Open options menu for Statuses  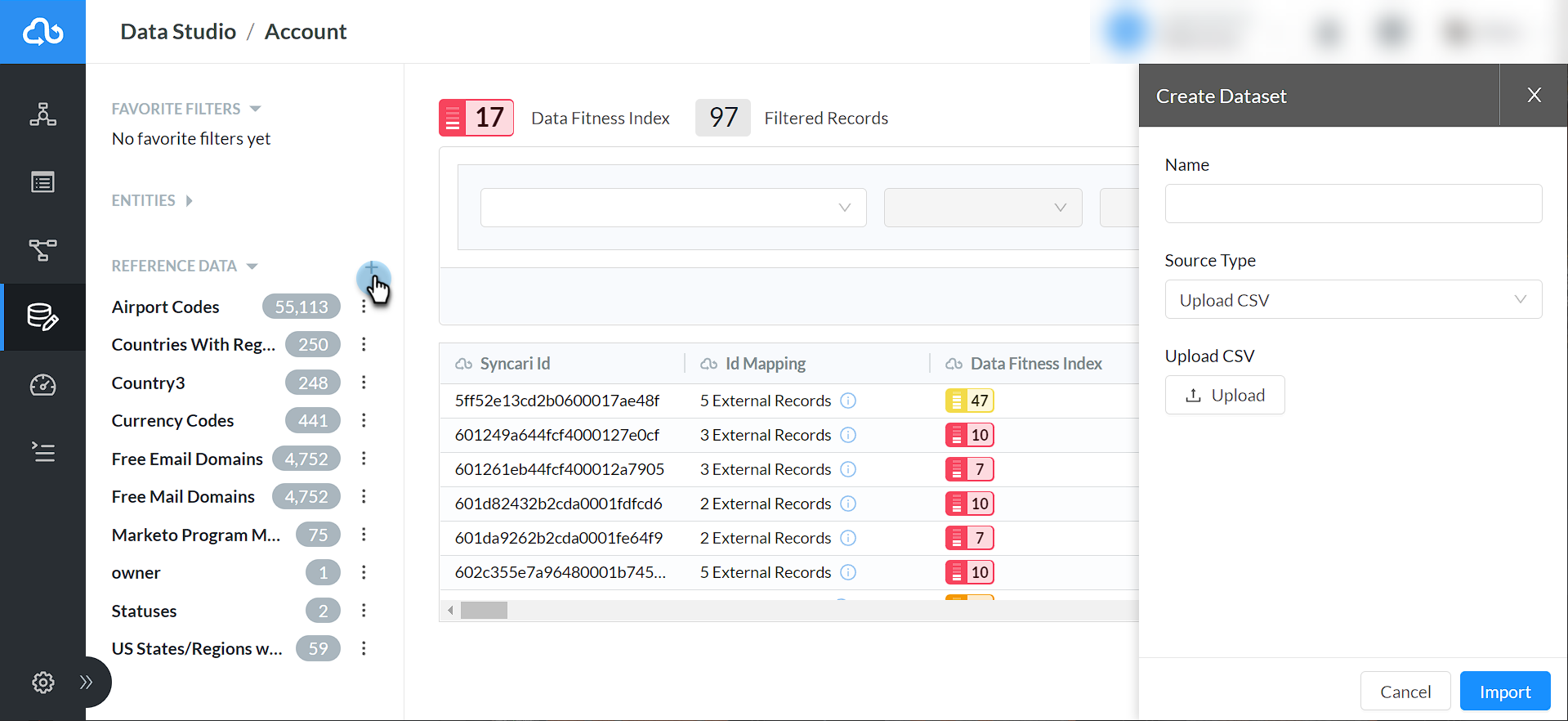[364, 611]
